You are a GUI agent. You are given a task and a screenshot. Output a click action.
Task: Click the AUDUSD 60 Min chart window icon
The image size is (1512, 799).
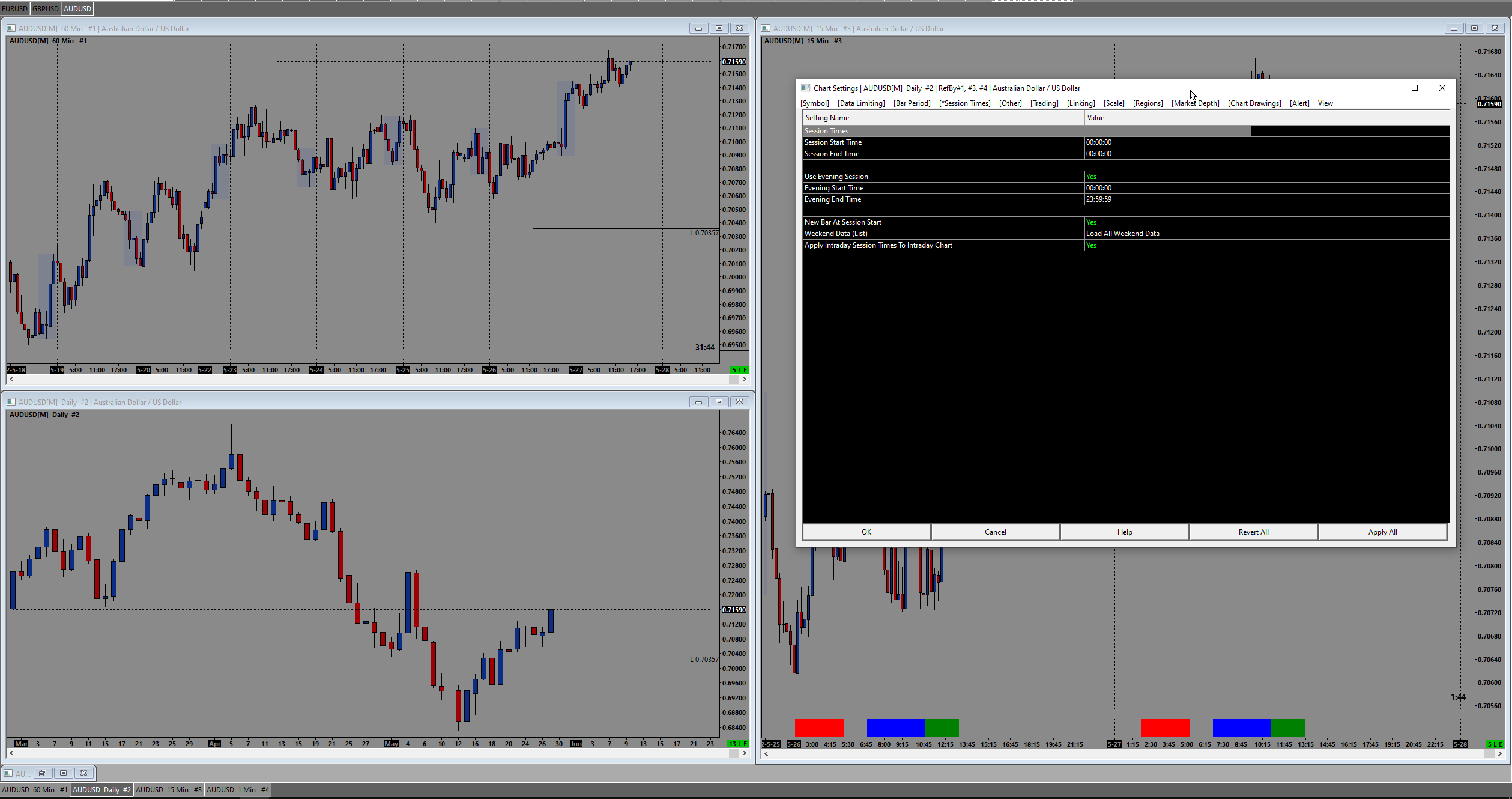tap(11, 28)
